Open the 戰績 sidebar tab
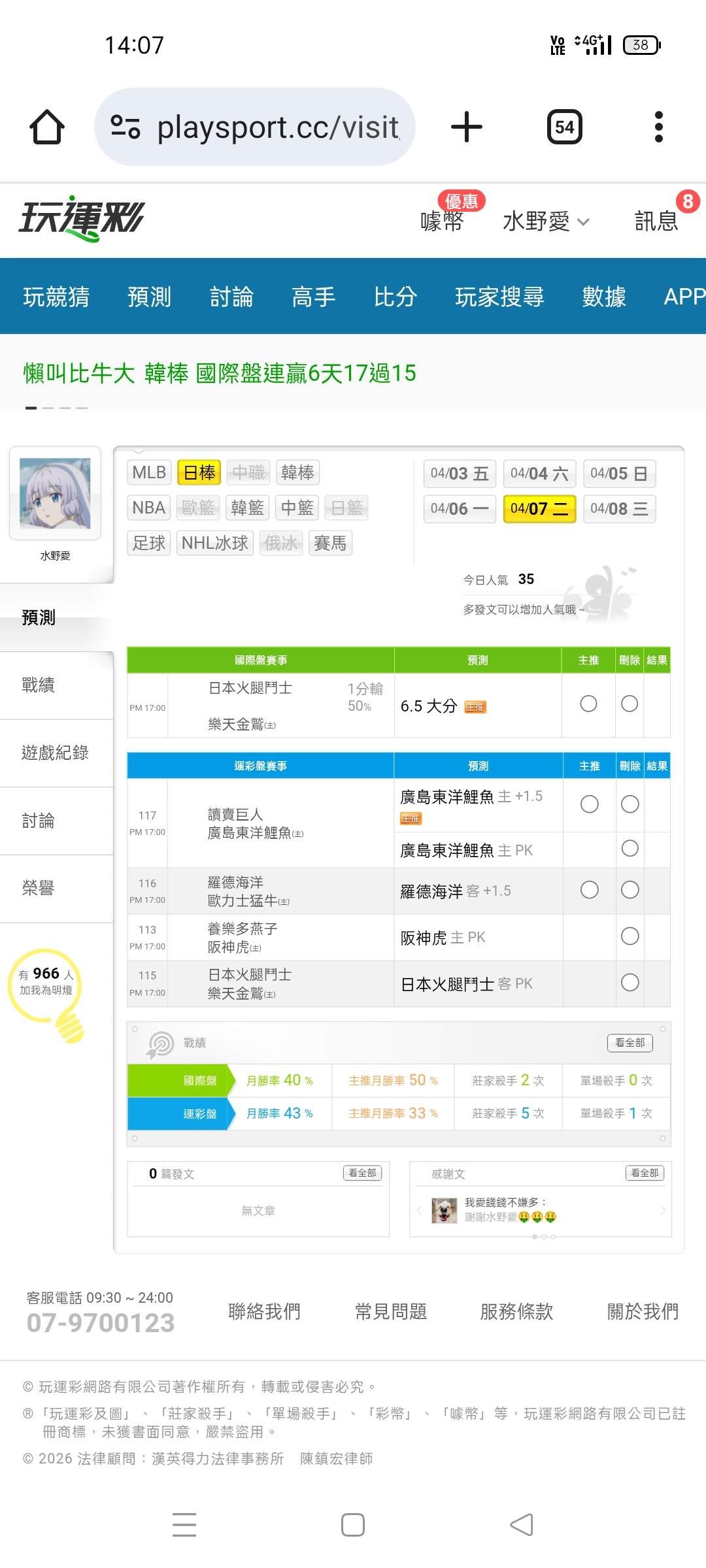This screenshot has height=1568, width=706. click(39, 685)
